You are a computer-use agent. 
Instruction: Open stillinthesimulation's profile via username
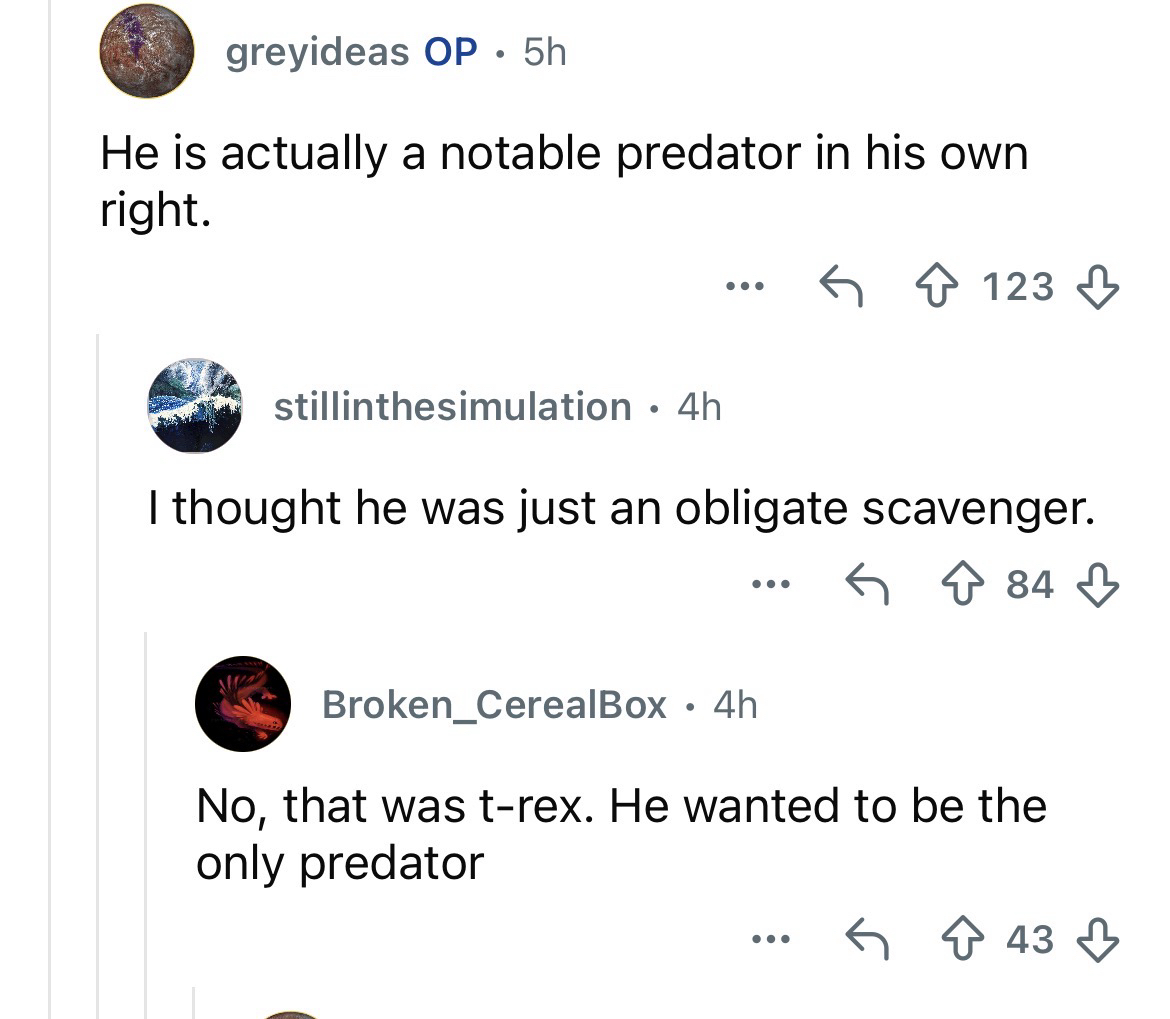click(452, 407)
